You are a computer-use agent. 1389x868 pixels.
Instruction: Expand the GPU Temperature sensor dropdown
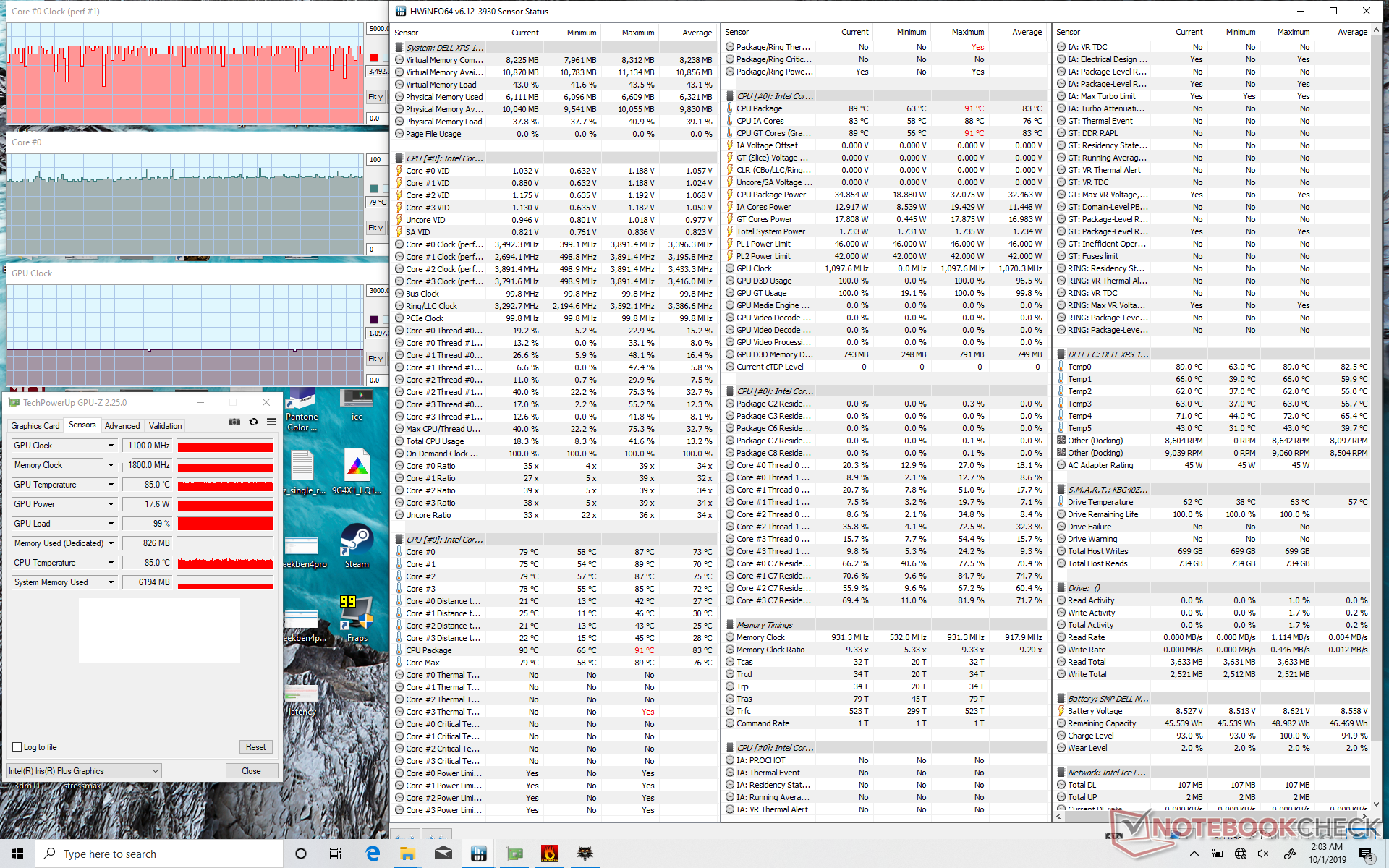[111, 485]
